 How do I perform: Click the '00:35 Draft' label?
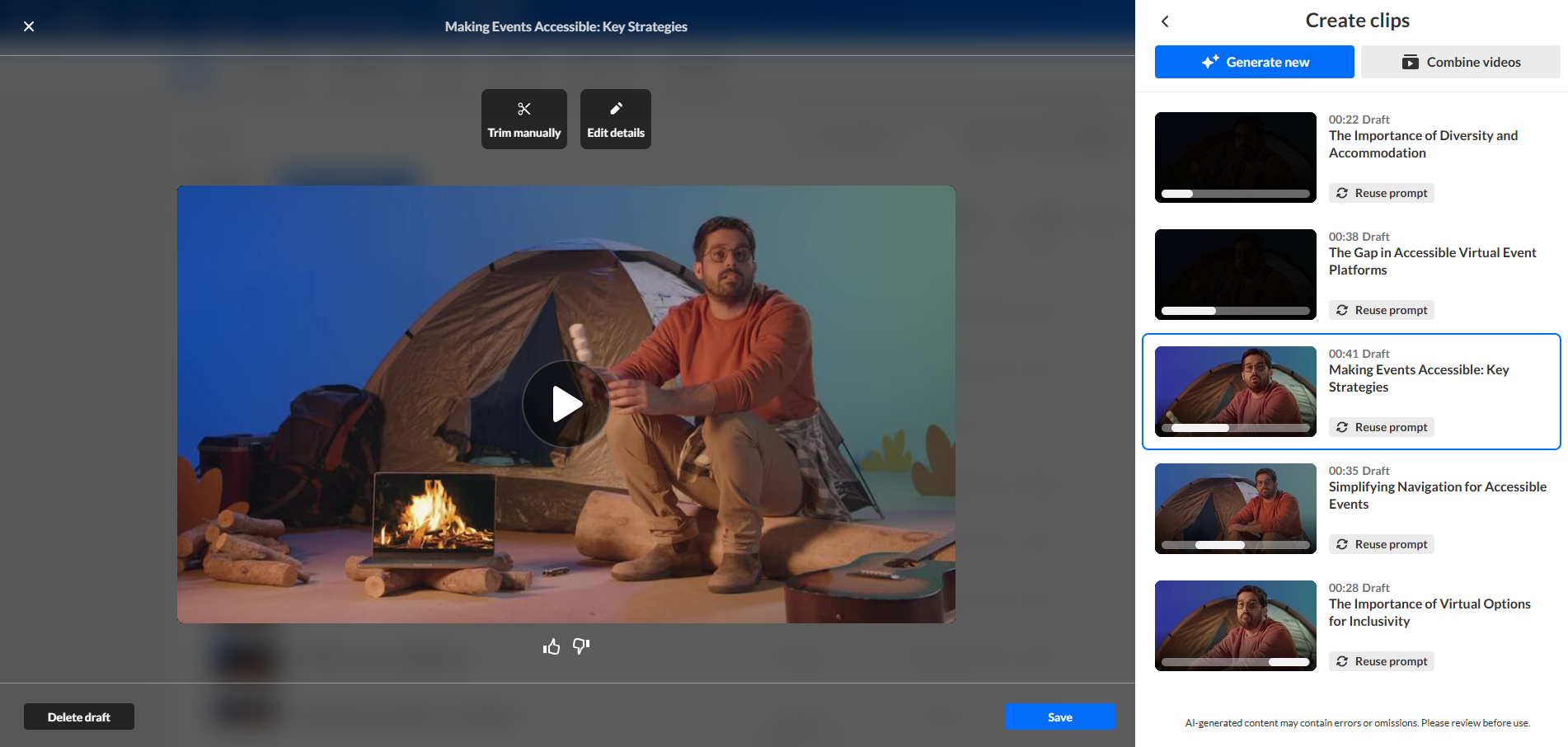[1359, 471]
